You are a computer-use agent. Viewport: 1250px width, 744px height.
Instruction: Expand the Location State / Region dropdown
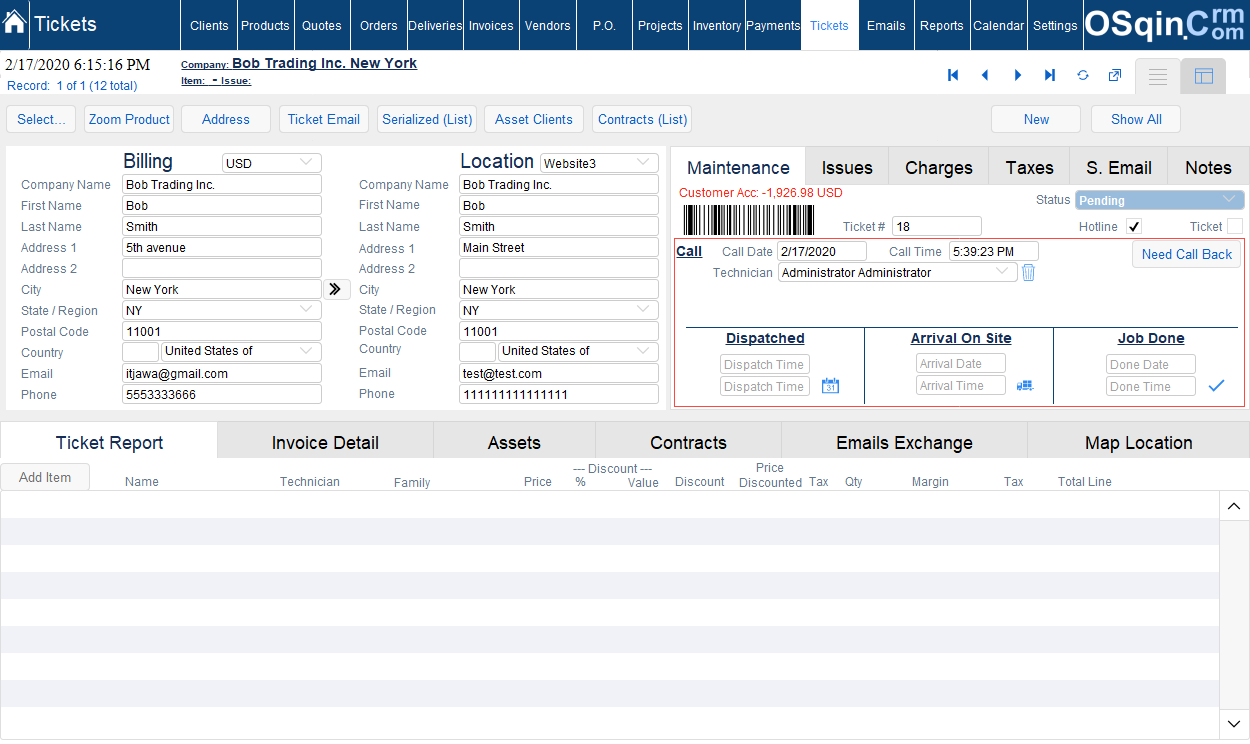pos(559,310)
